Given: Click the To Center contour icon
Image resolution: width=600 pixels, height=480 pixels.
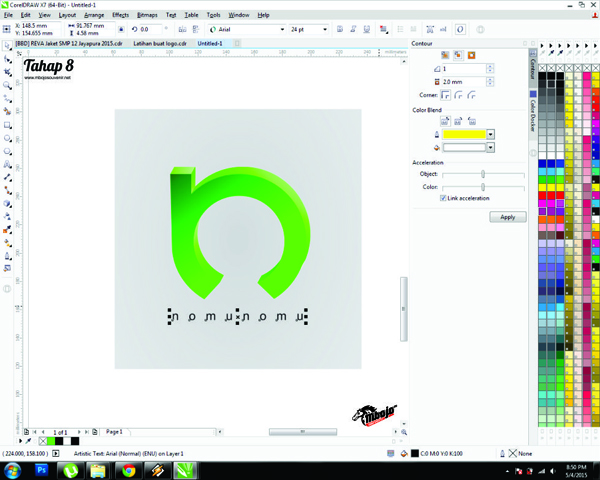Looking at the screenshot, I should pyautogui.click(x=446, y=55).
